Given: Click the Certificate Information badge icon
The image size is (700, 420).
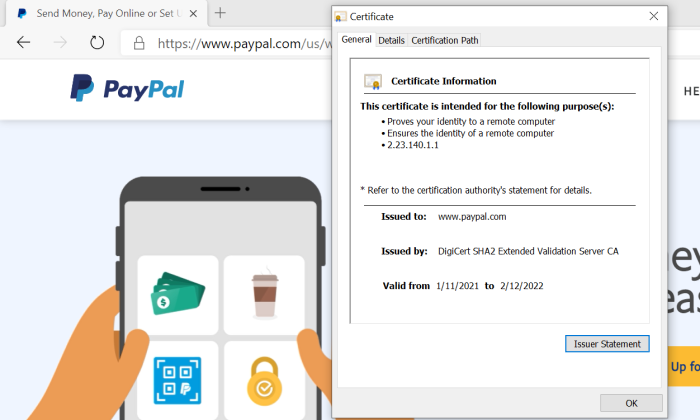Looking at the screenshot, I should [x=373, y=81].
